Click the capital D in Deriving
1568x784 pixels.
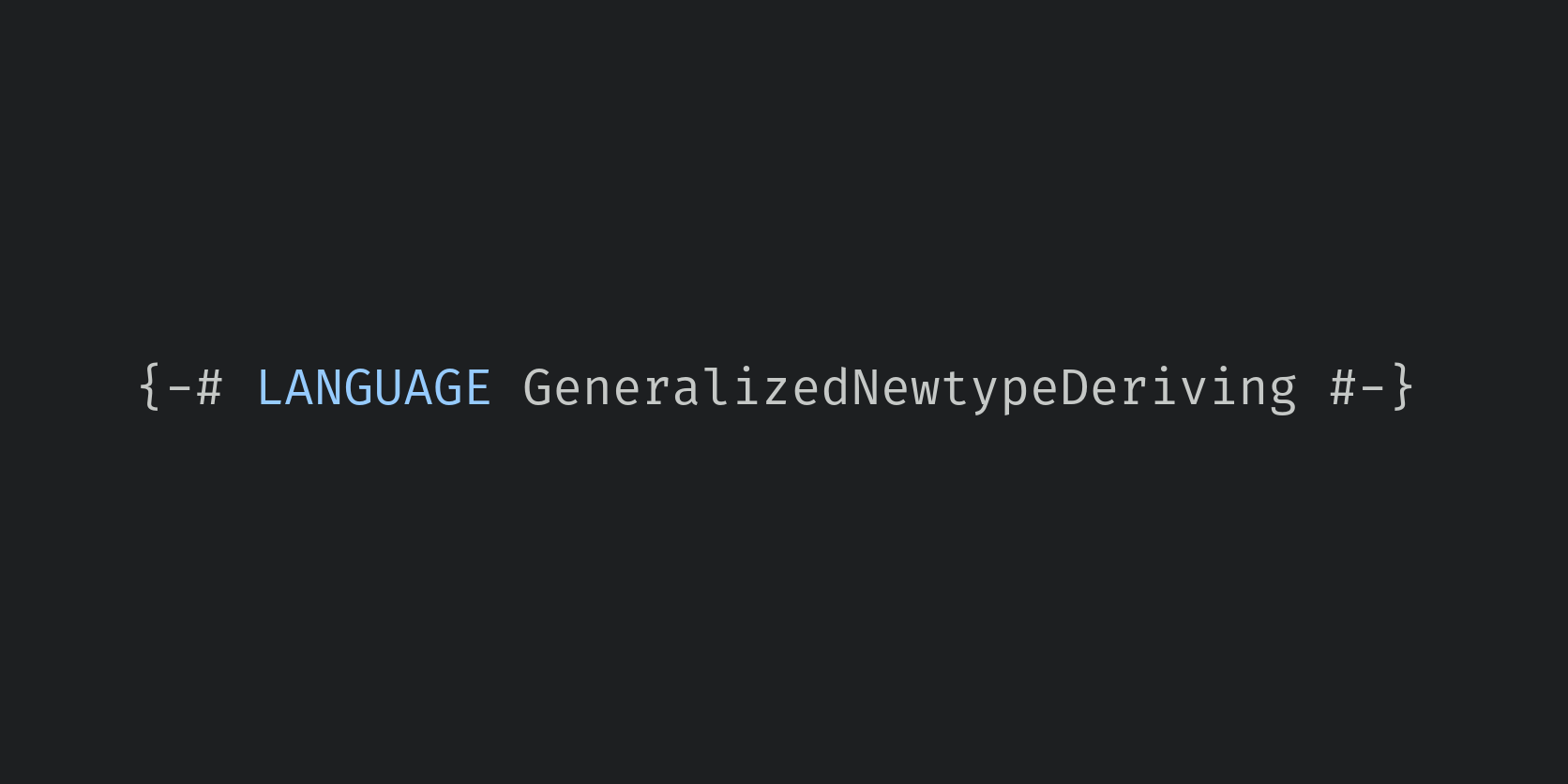point(1074,387)
